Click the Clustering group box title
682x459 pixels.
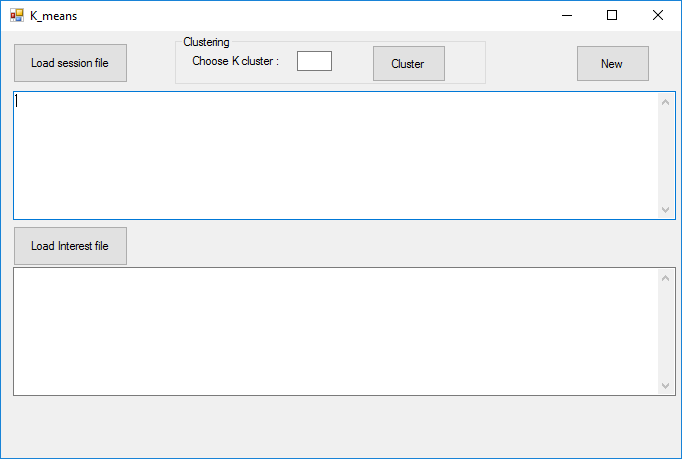[206, 42]
